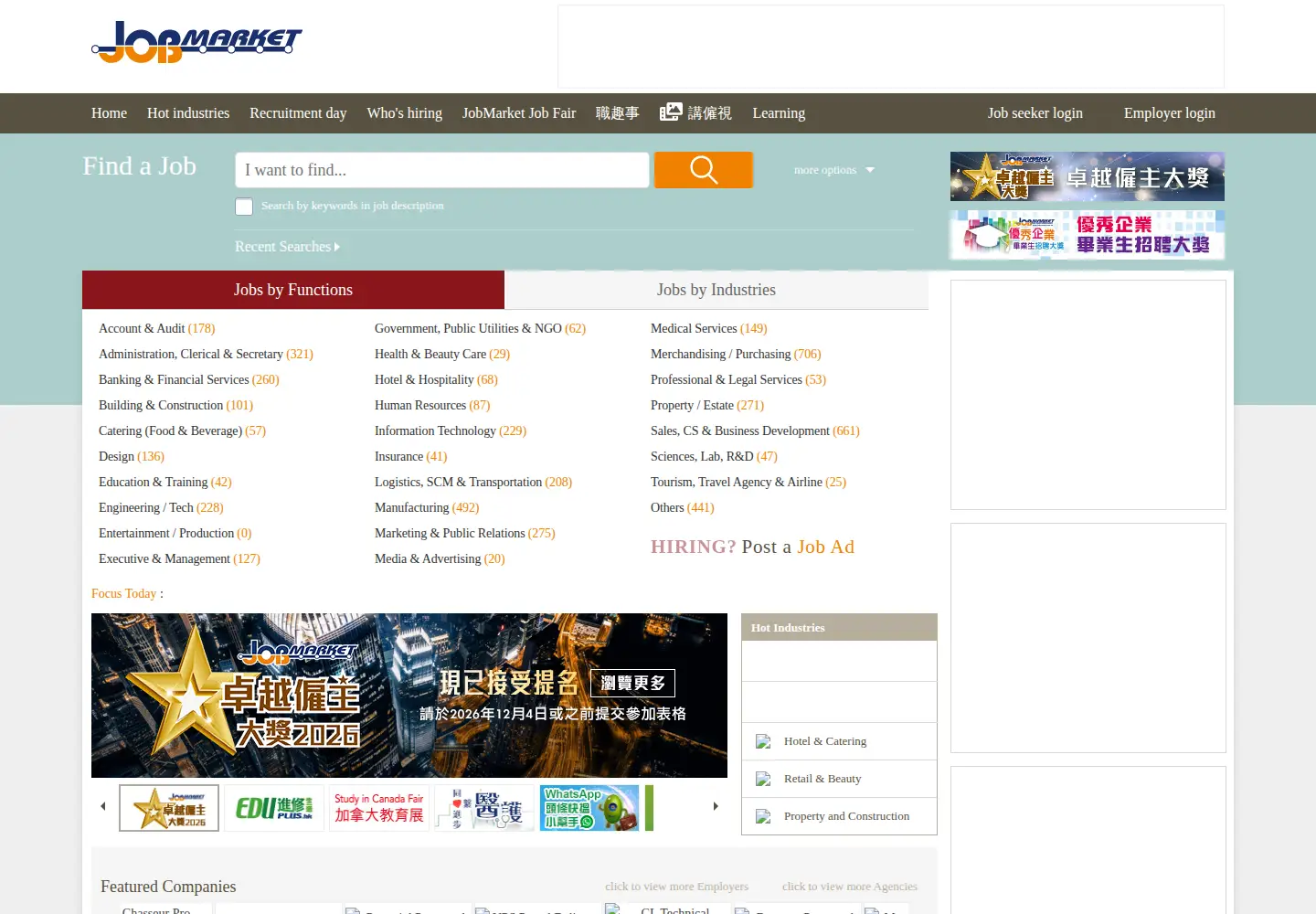Screen dimensions: 1316x914
Task: Switch to Jobs by Functions tab
Action: tap(293, 290)
